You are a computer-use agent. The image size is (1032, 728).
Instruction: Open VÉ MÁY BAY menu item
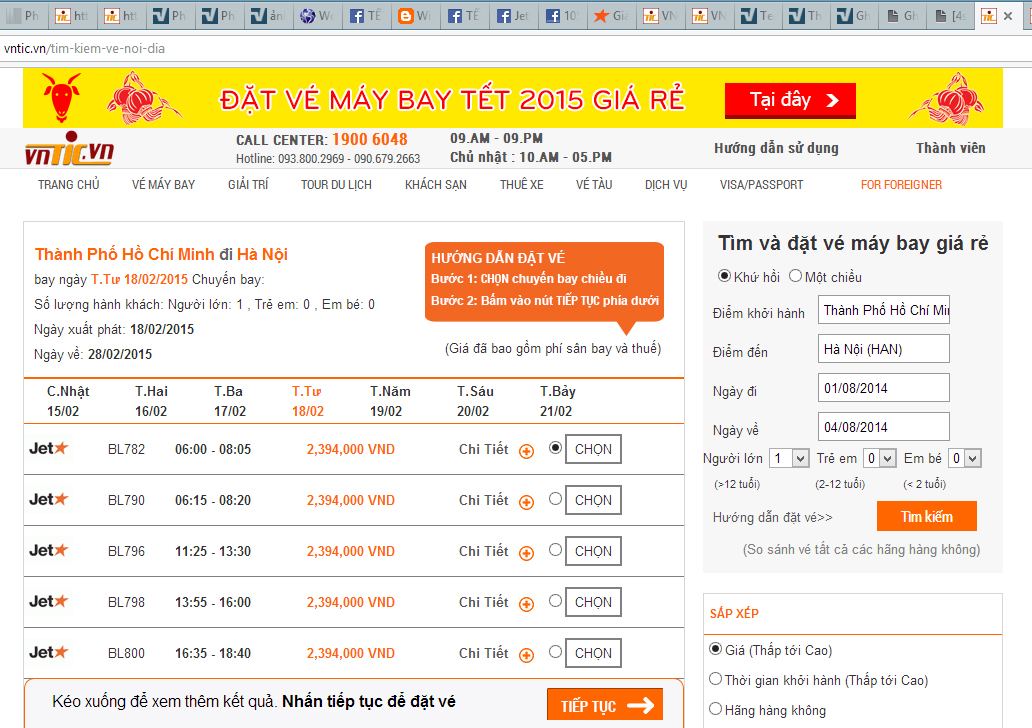163,185
